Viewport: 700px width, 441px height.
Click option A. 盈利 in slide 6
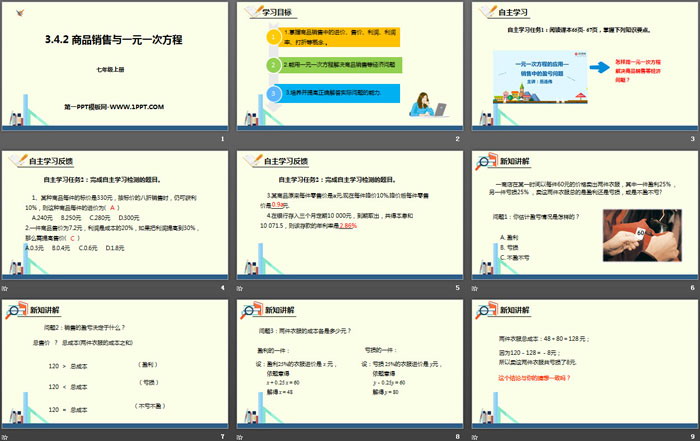[509, 237]
